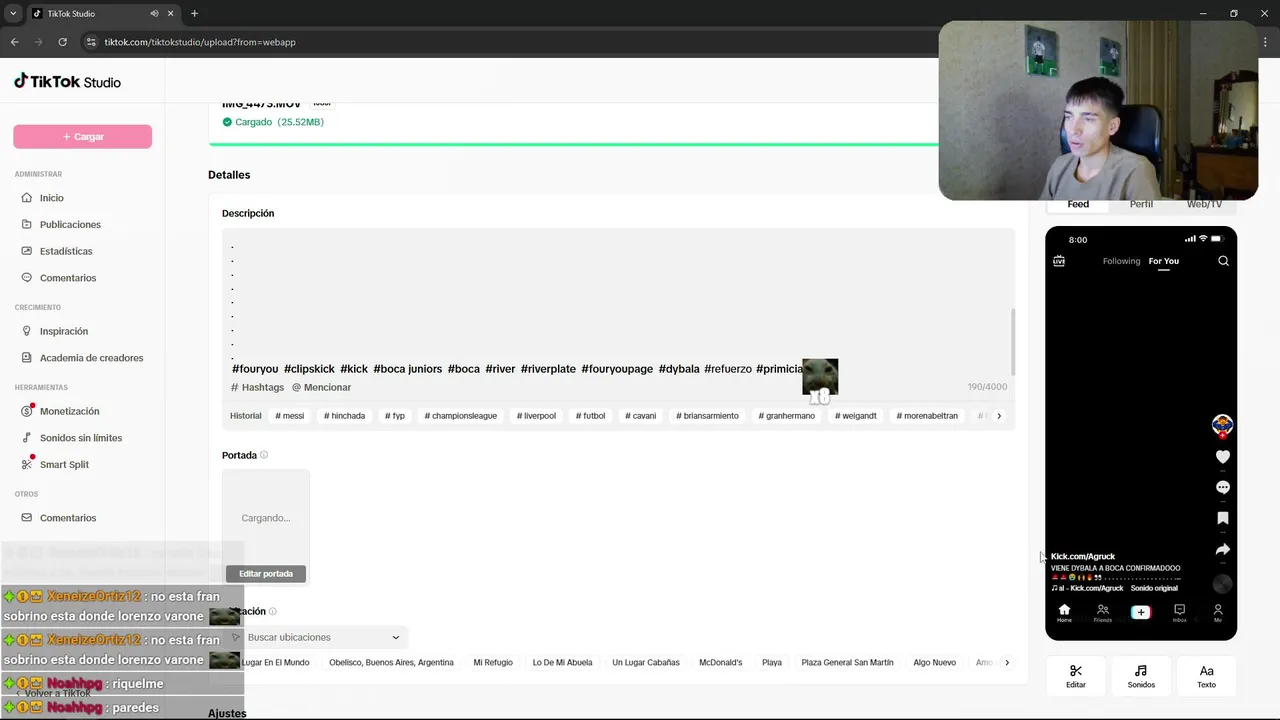
Task: Click the comment bubble in preview
Action: (x=1222, y=488)
